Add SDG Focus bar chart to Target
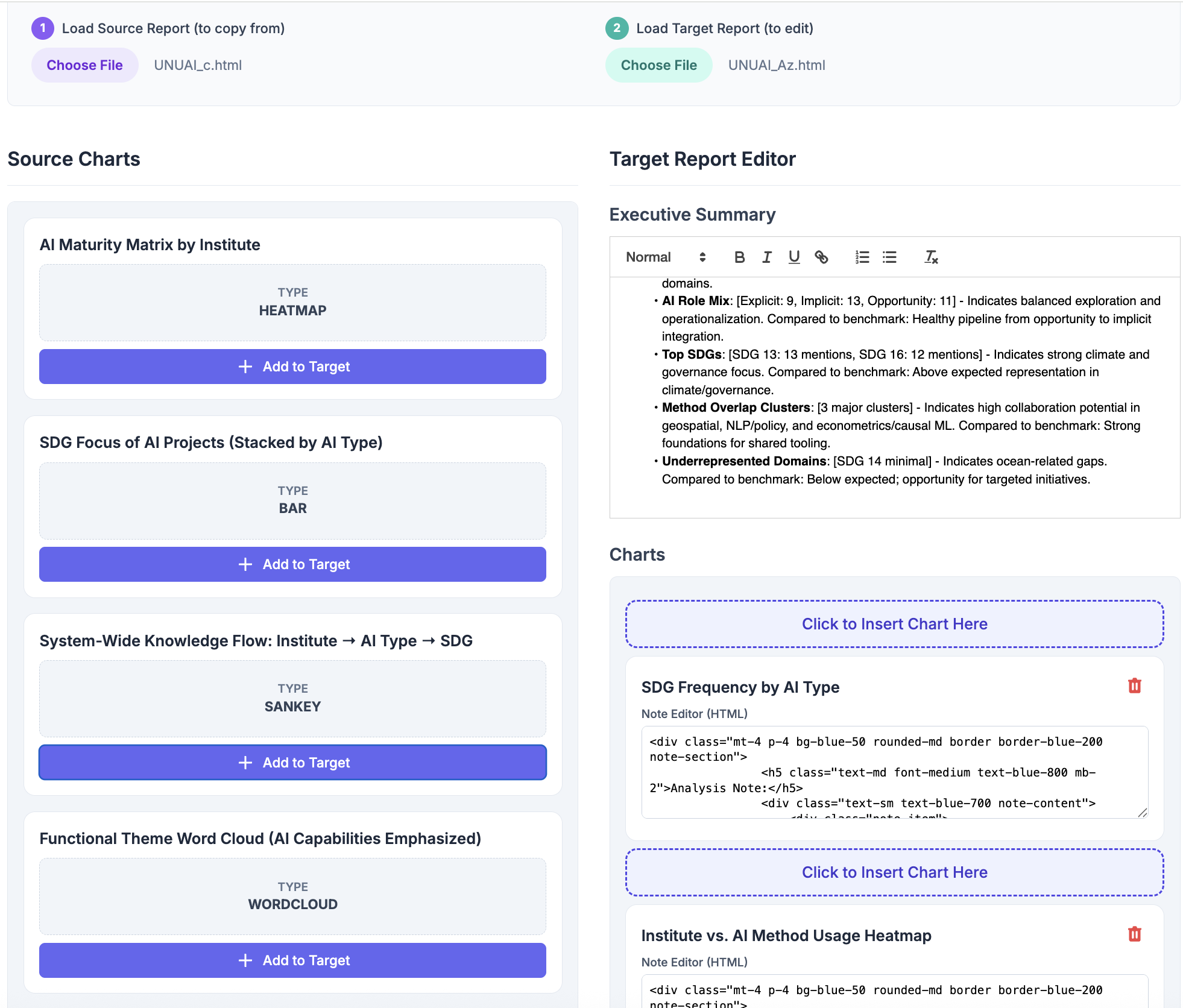The height and width of the screenshot is (1008, 1183). click(x=292, y=564)
